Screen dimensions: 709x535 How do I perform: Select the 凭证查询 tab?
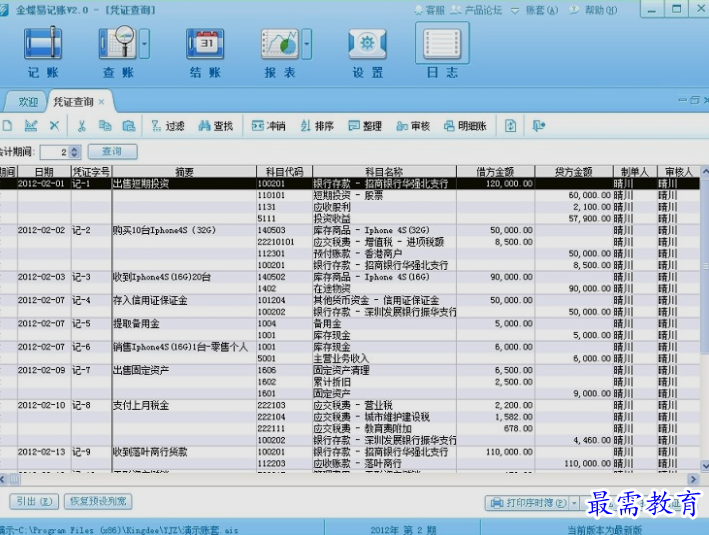[x=73, y=102]
